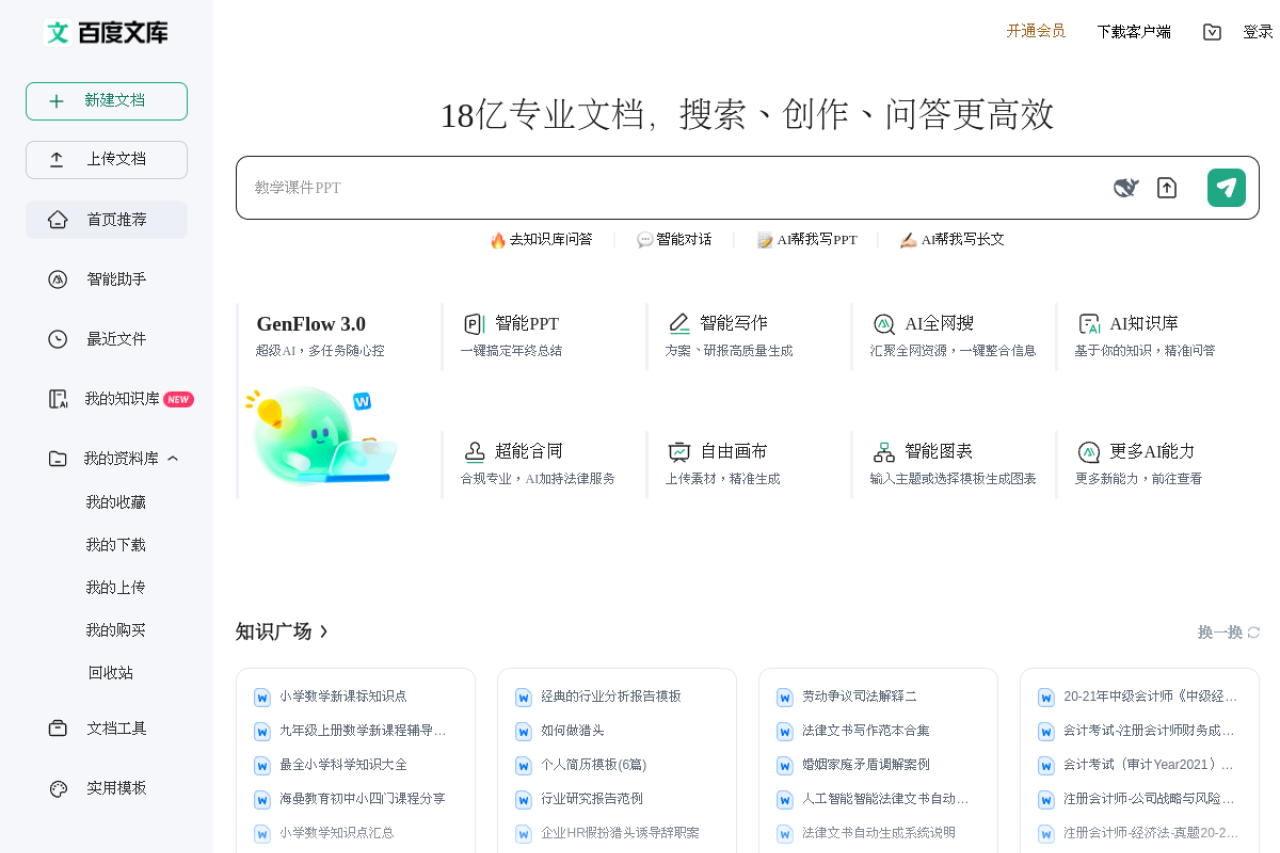Click AI帮我写PPT shortcut

coord(807,240)
